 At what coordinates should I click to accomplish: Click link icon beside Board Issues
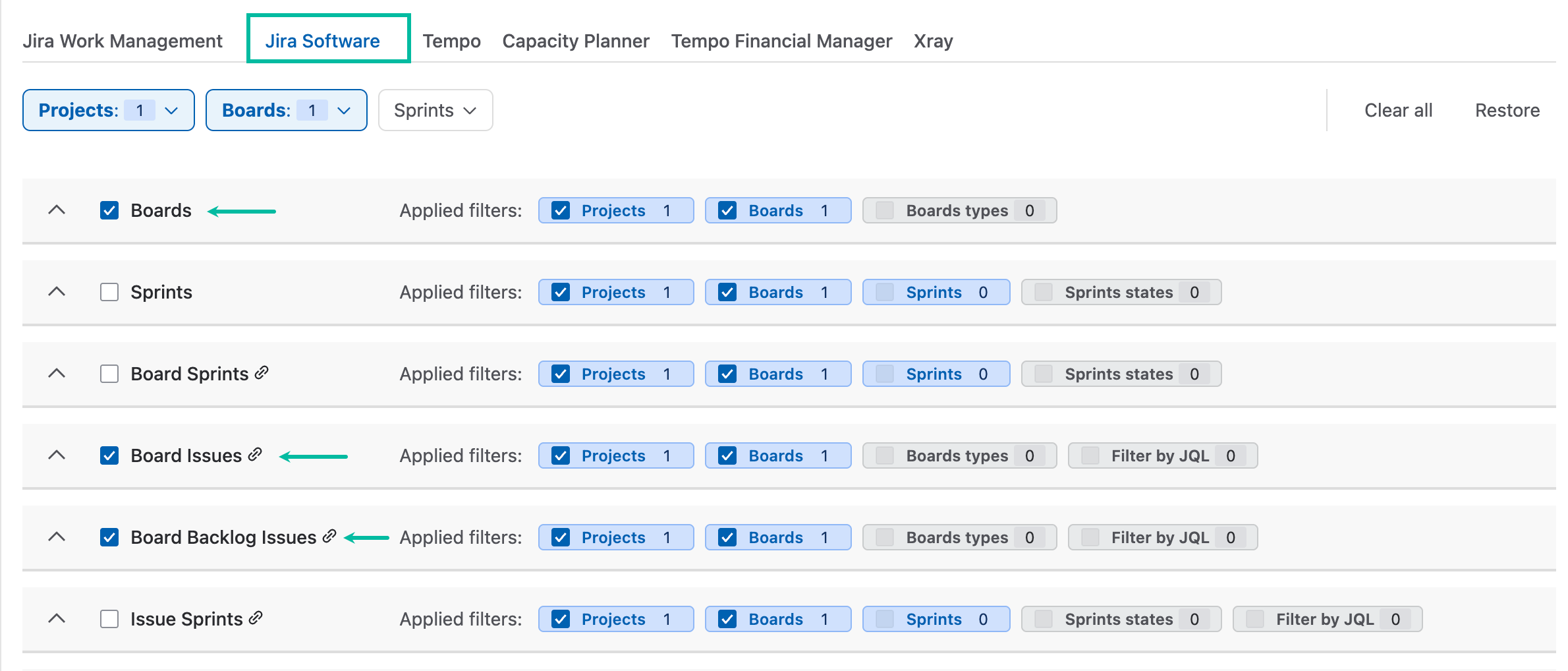(x=255, y=455)
